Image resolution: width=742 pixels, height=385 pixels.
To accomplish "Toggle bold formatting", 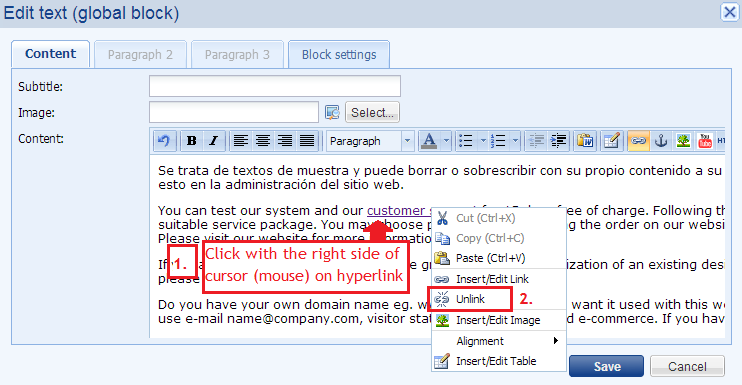I will click(x=192, y=140).
